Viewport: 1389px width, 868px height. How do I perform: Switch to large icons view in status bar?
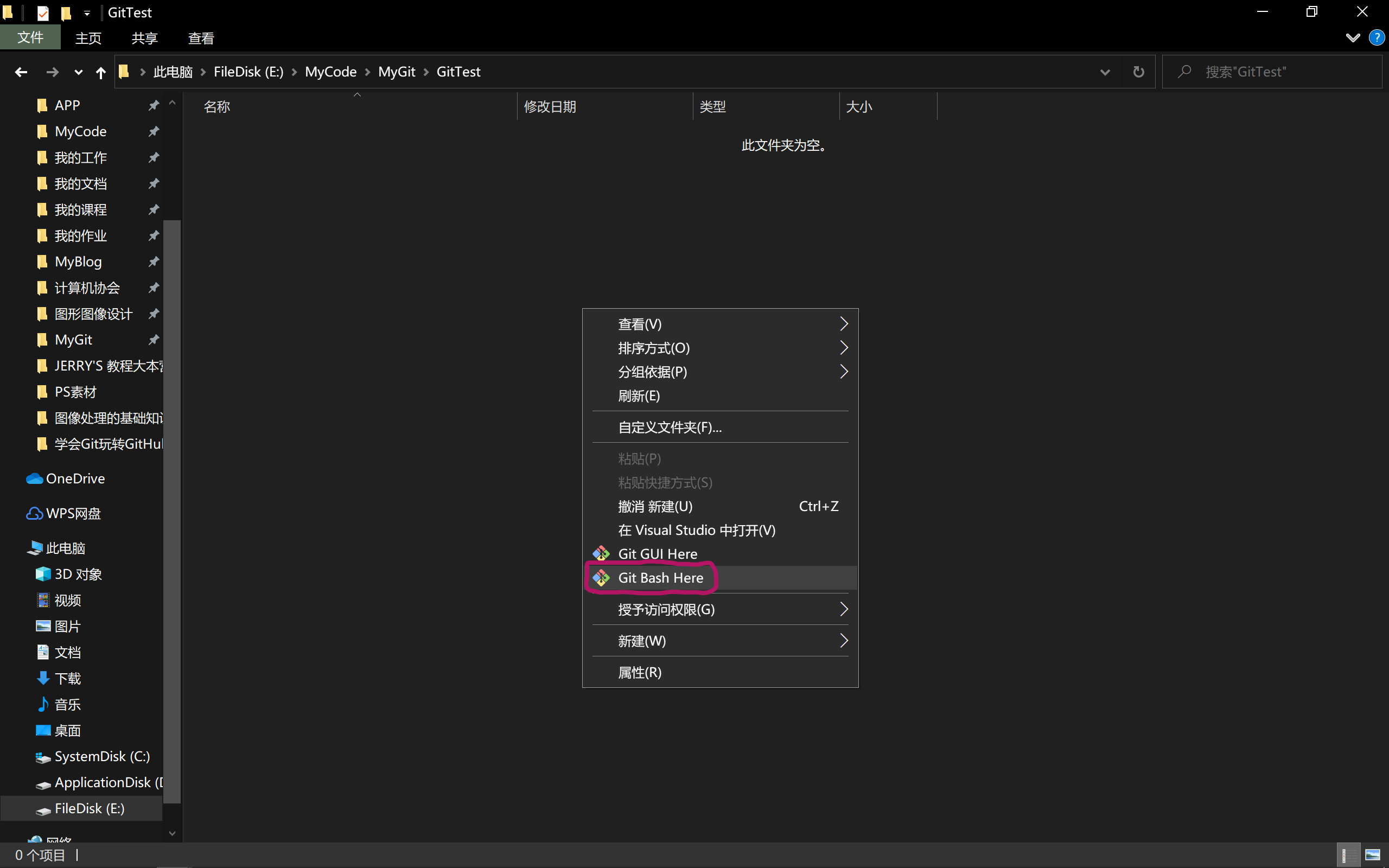pos(1372,856)
